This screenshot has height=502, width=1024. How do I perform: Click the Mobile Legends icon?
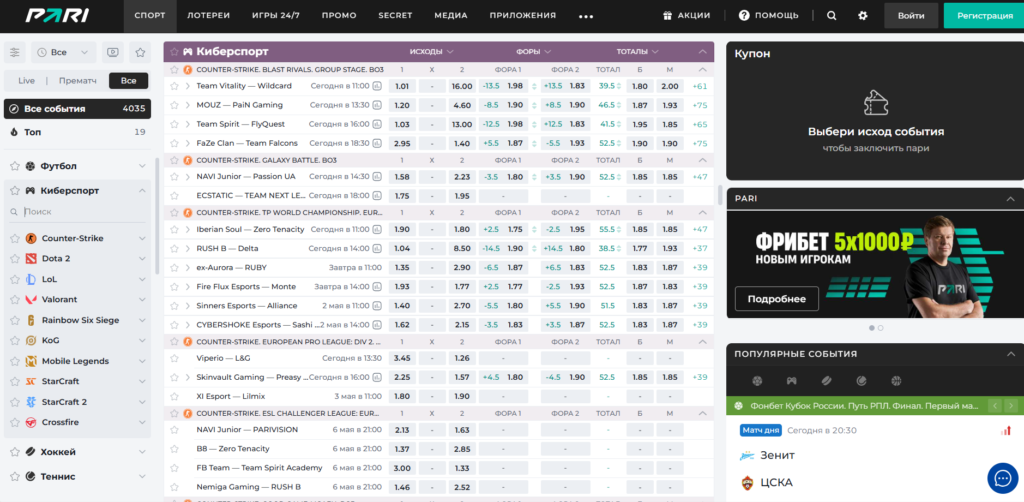tap(31, 361)
